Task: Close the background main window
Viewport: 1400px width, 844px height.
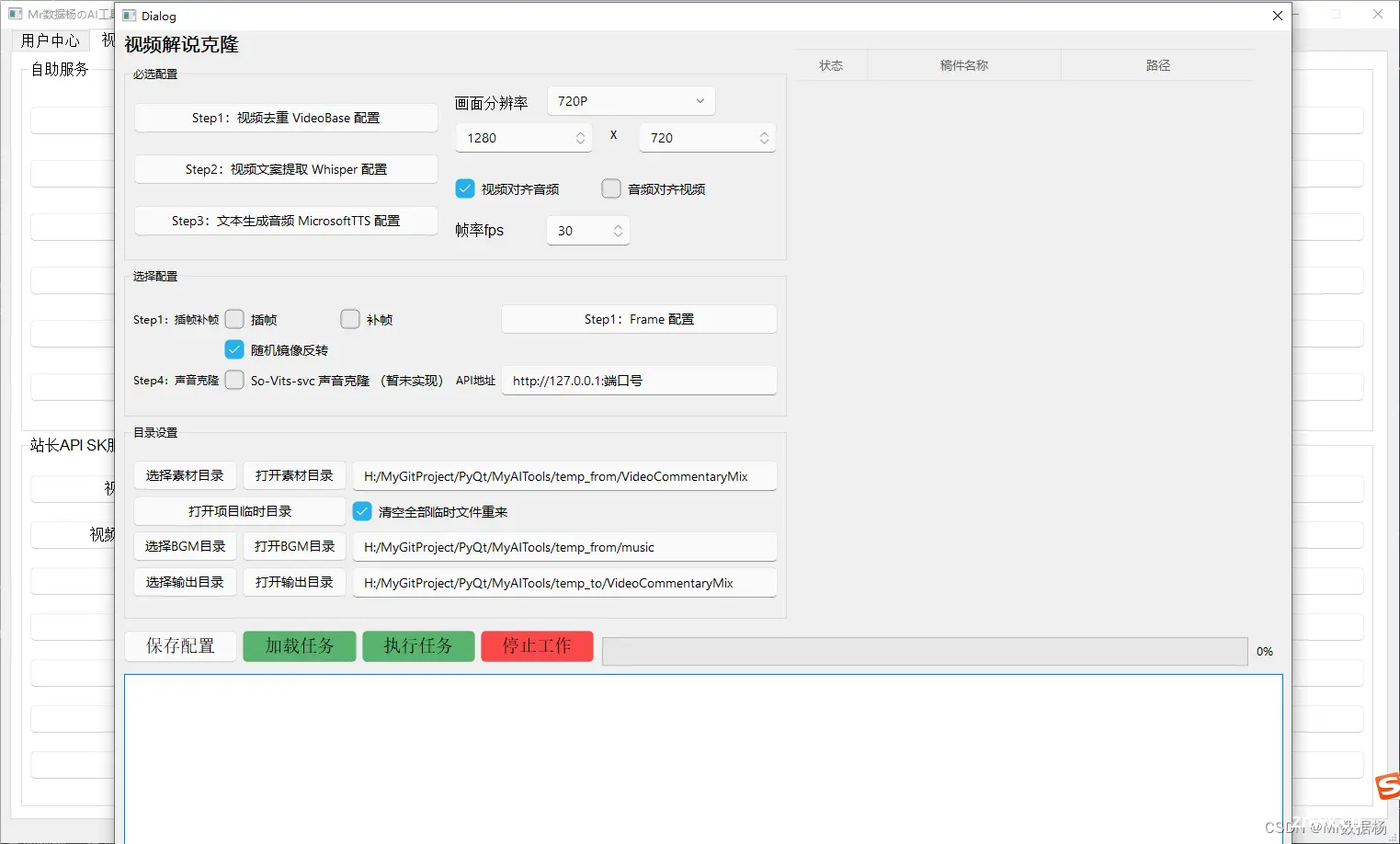Action: point(1377,14)
